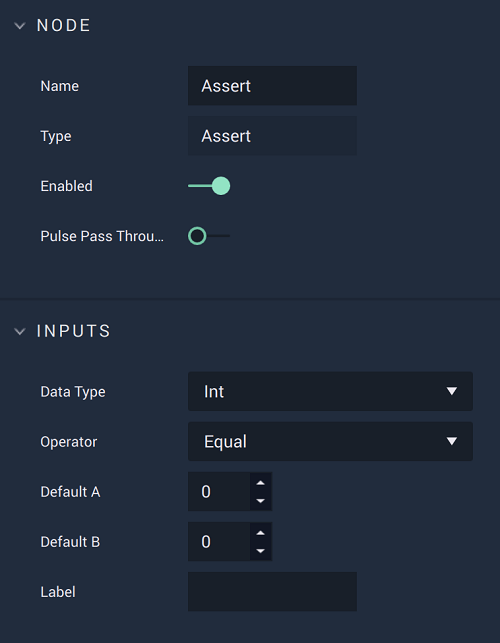Image resolution: width=500 pixels, height=643 pixels.
Task: Open the Operator dropdown showing Equal
Action: point(330,441)
